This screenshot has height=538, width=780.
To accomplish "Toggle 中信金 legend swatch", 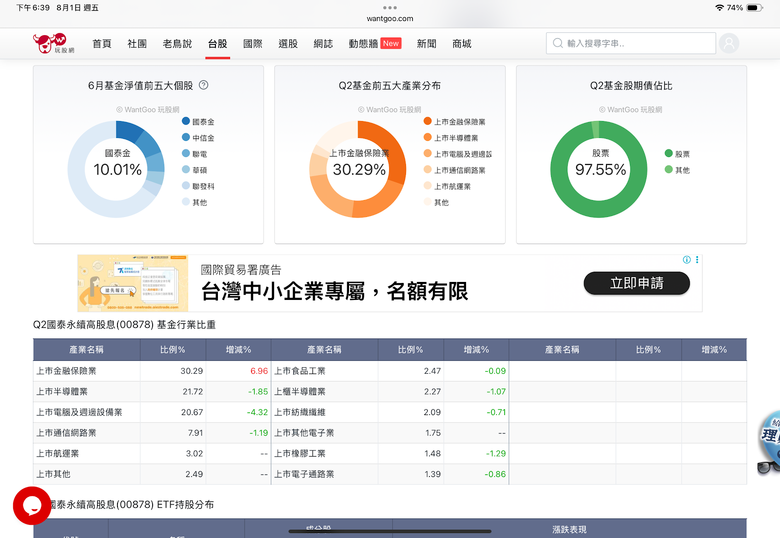I will (x=186, y=137).
